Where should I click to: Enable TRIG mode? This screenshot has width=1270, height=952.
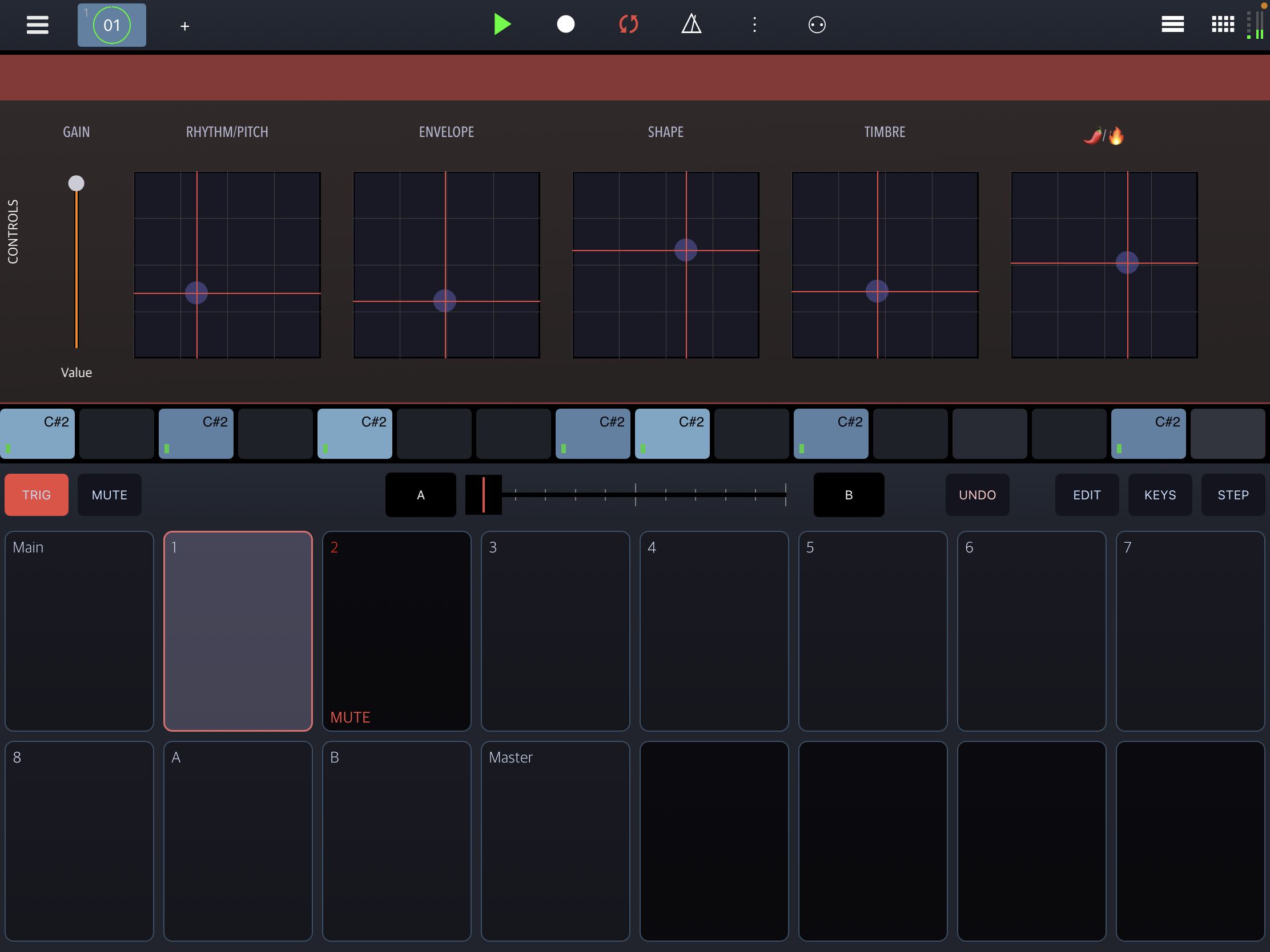tap(37, 495)
